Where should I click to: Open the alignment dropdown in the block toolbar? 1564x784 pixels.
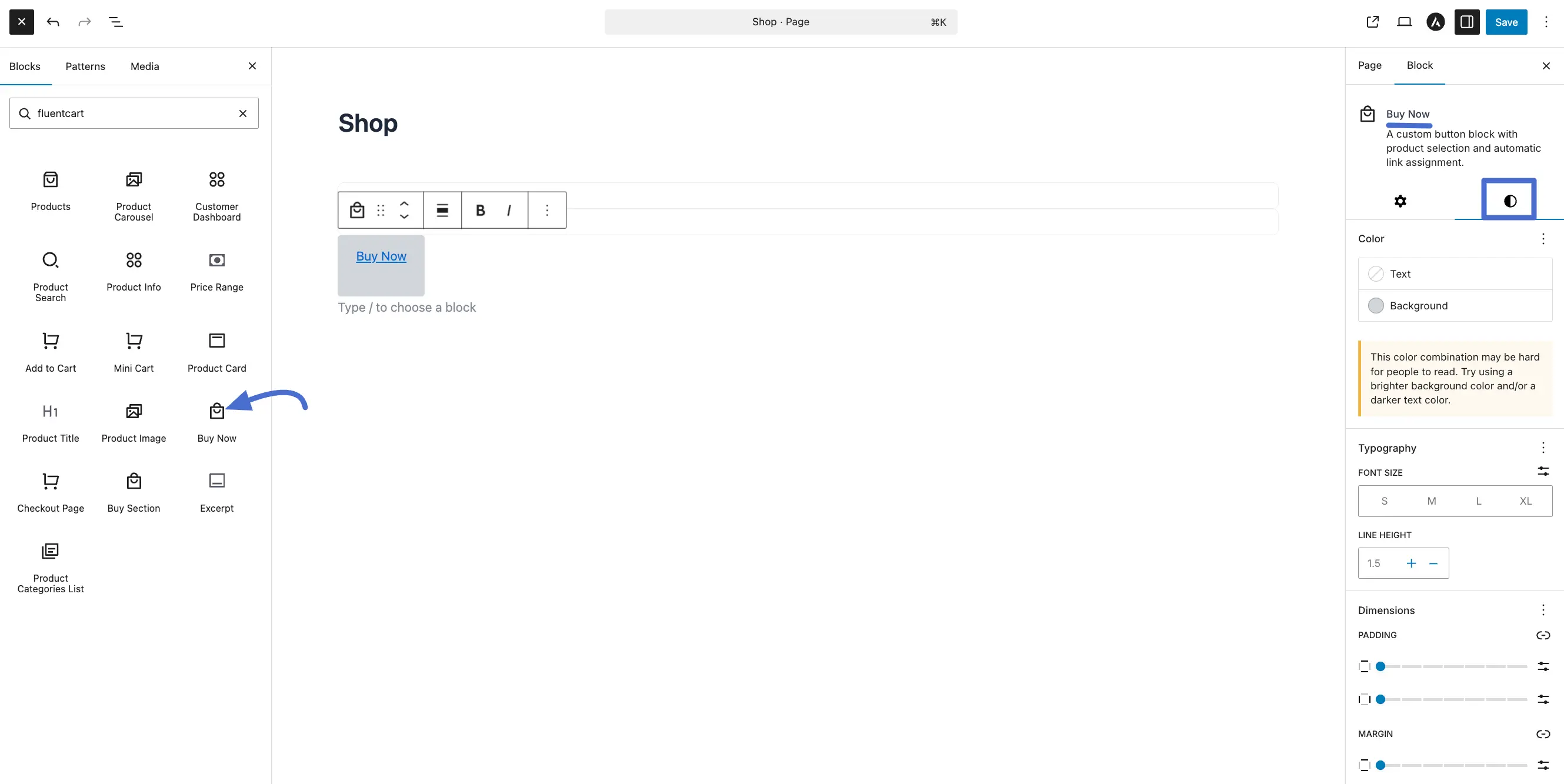click(441, 210)
